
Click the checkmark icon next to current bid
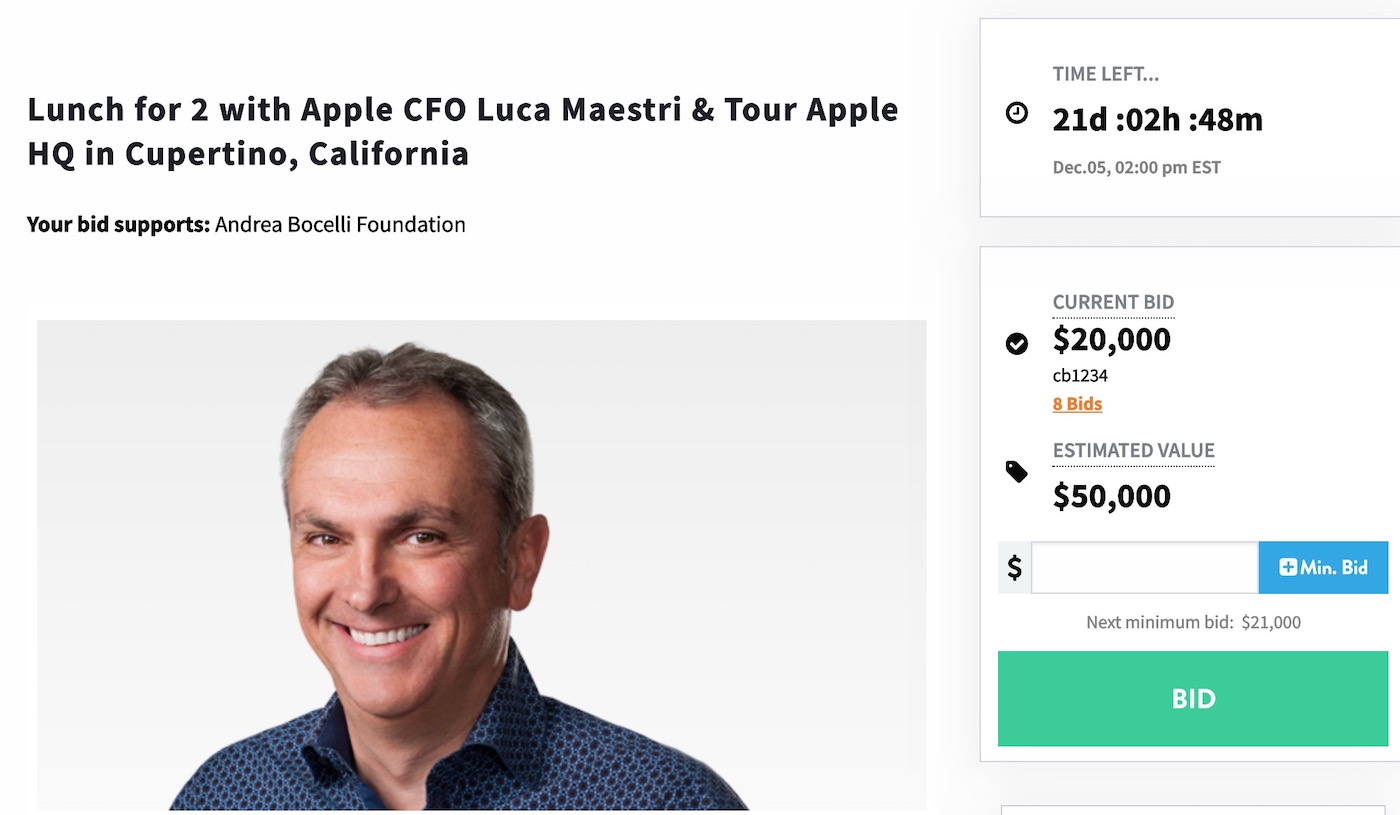point(1016,344)
